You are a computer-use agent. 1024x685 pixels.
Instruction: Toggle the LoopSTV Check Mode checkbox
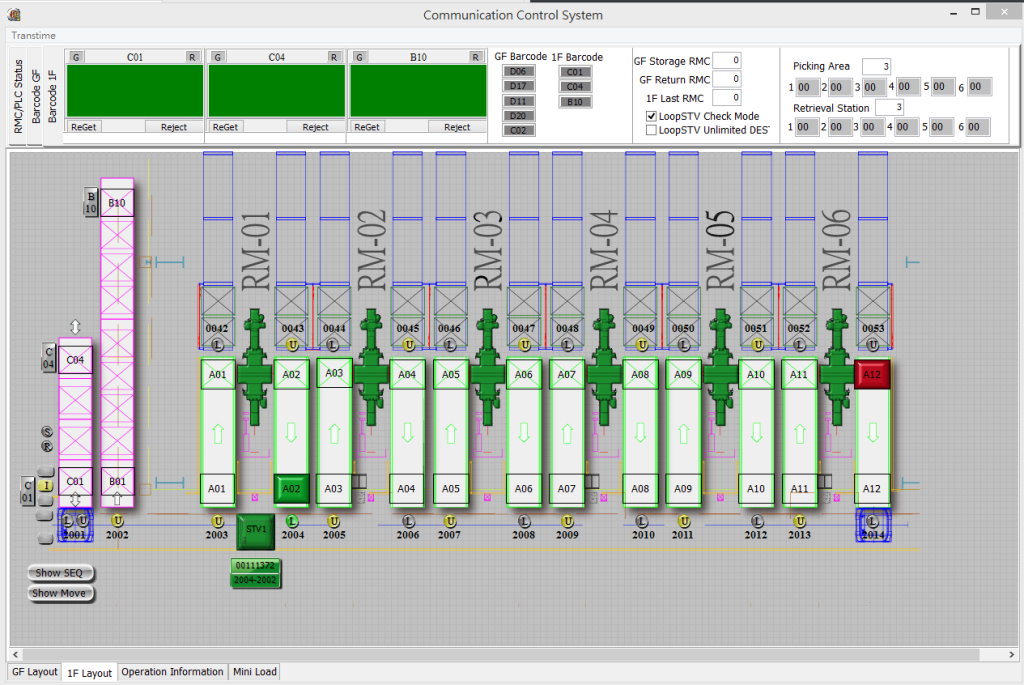point(652,116)
